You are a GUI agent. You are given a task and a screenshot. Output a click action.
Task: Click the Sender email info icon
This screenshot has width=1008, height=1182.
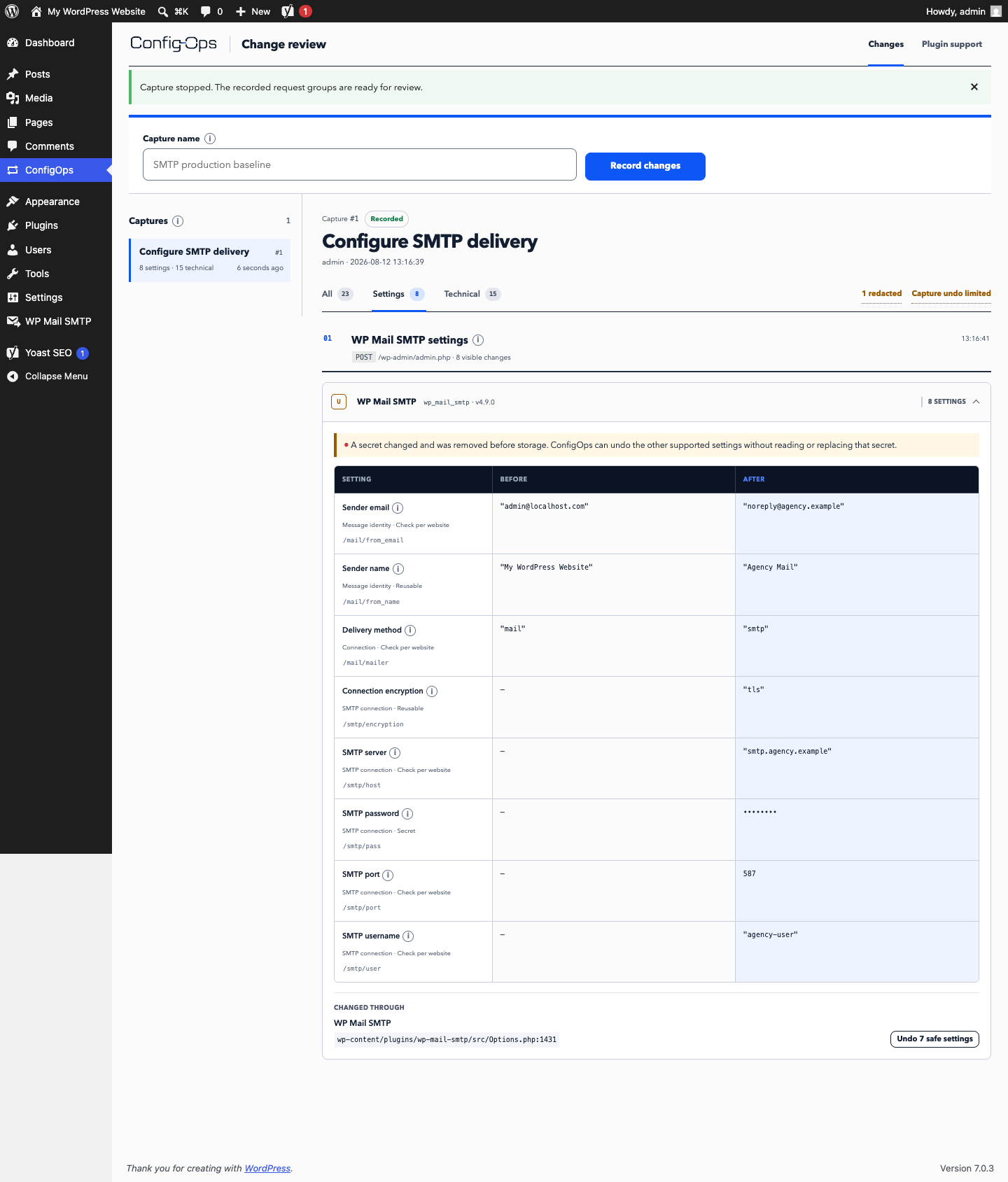[398, 508]
